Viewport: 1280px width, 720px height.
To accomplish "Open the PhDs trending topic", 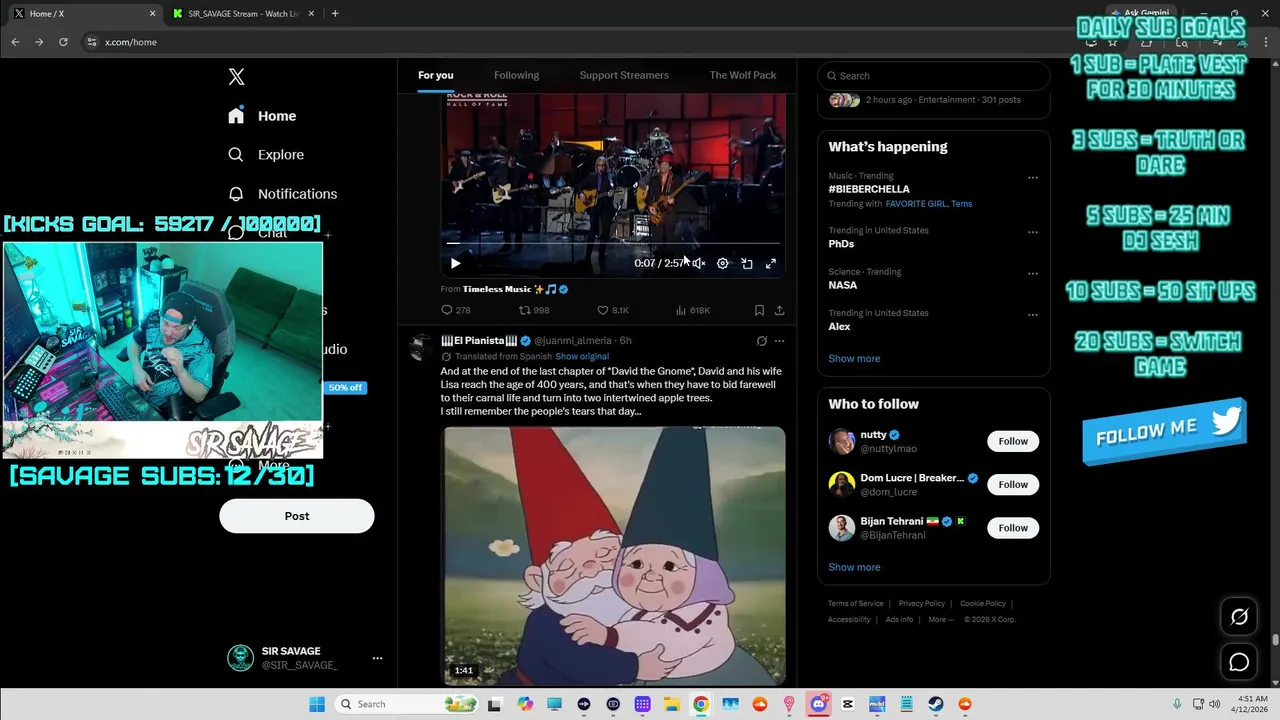I will [841, 244].
